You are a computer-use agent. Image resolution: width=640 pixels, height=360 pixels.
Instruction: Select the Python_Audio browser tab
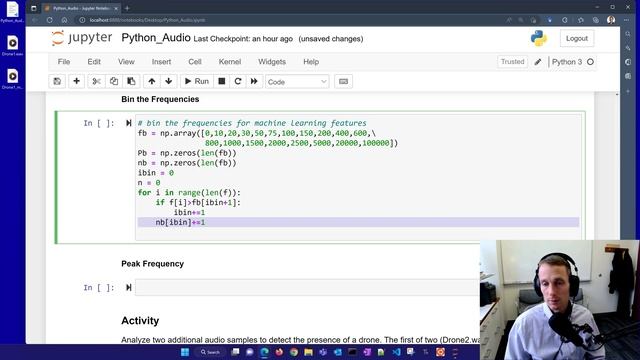pos(81,8)
